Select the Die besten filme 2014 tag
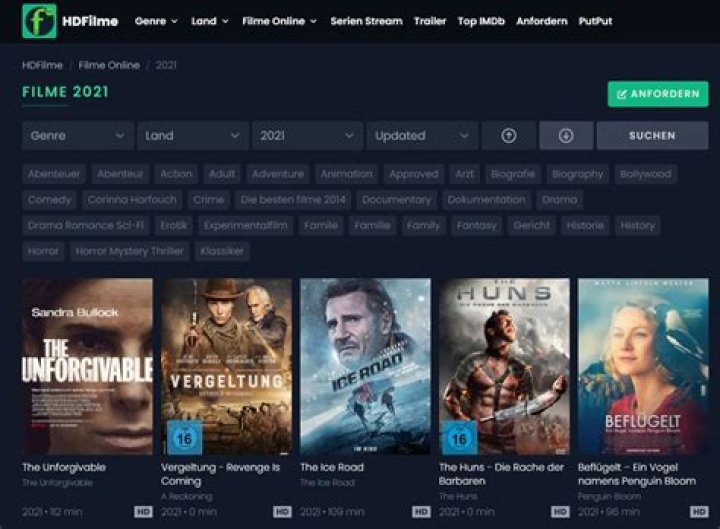Viewport: 720px width, 529px height. (x=293, y=200)
